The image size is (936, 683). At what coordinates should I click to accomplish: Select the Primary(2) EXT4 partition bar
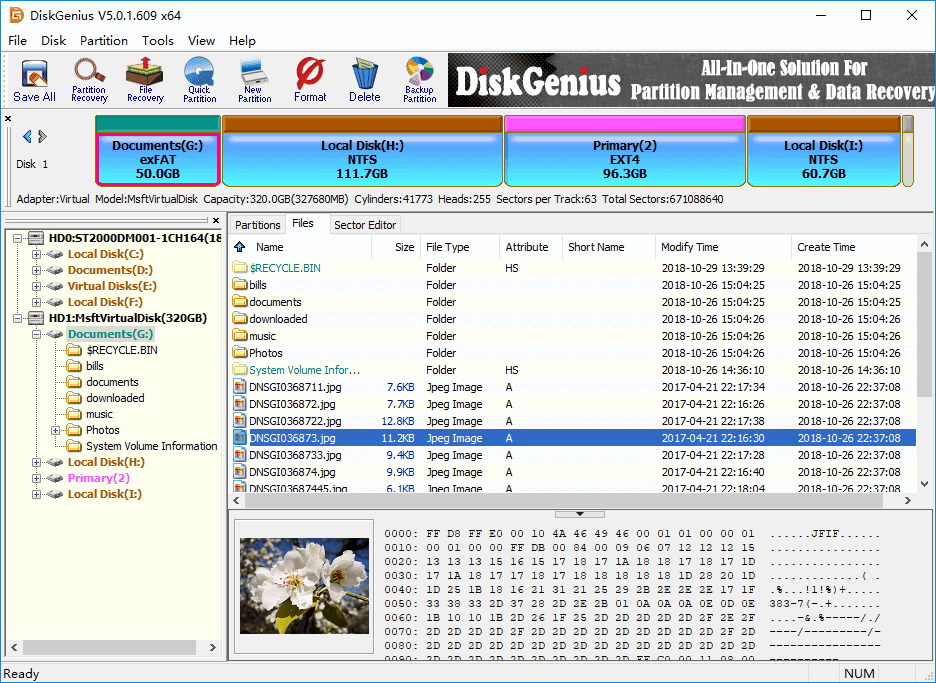coord(624,158)
